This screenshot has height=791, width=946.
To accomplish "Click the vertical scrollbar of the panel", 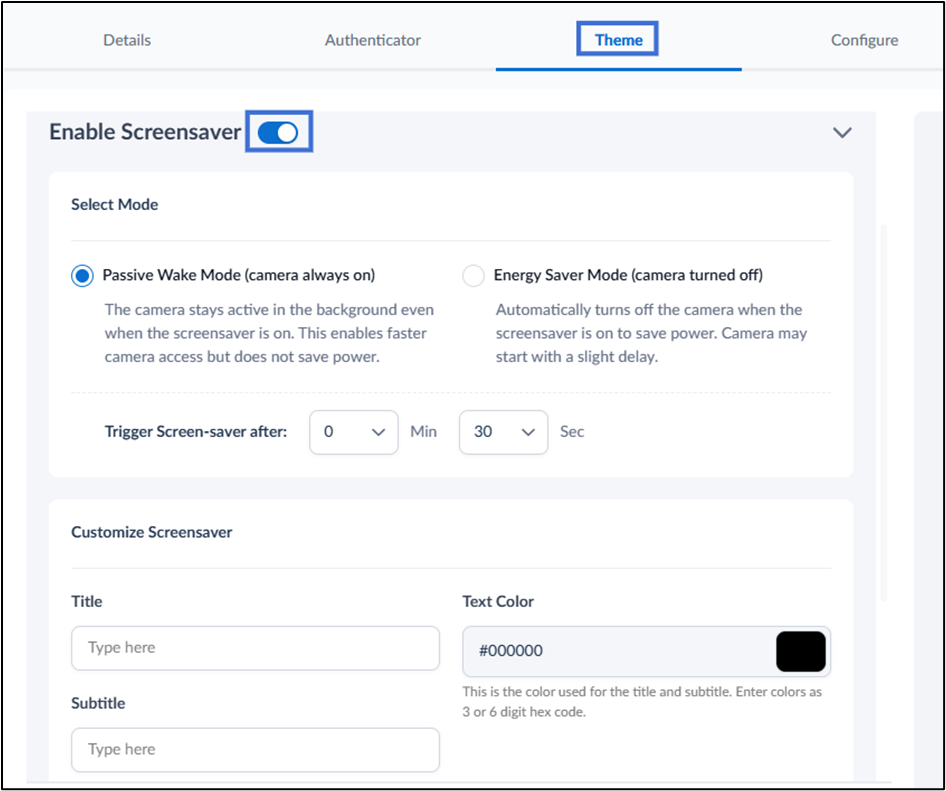I will 883,413.
